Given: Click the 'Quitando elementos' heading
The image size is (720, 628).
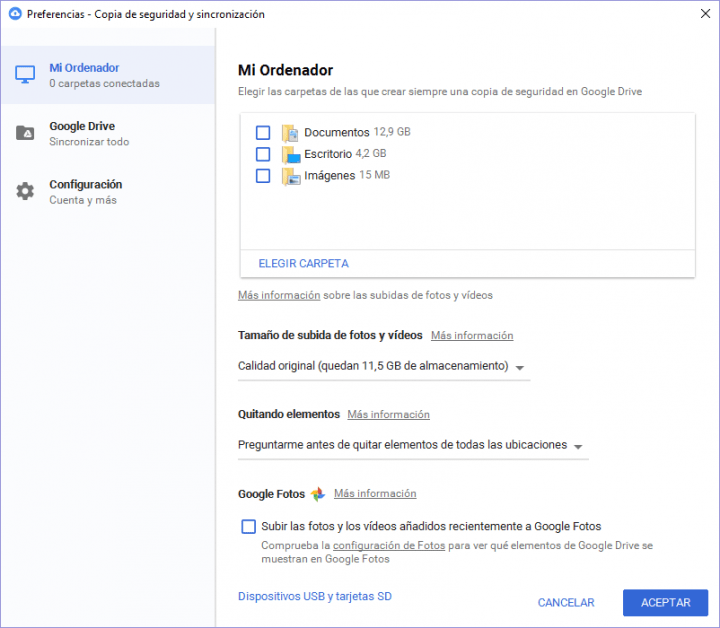Looking at the screenshot, I should 288,415.
